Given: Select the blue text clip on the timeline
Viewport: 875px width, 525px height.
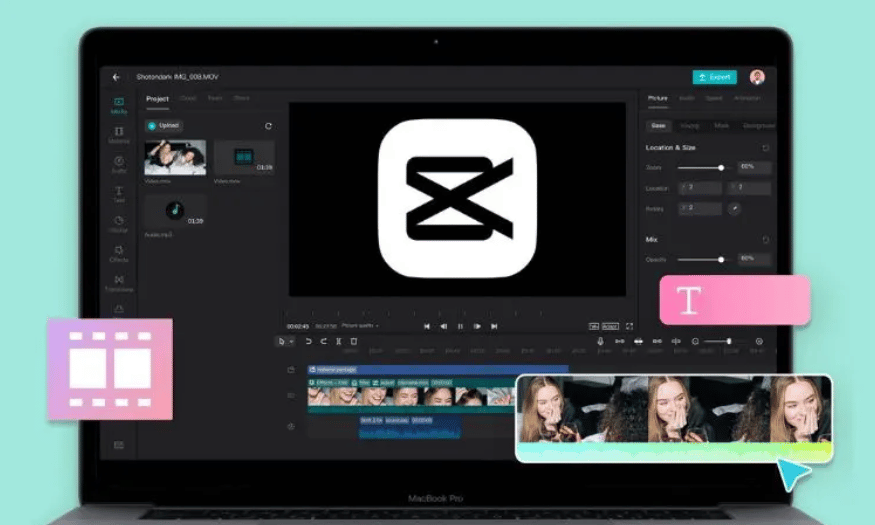Looking at the screenshot, I should coord(438,369).
